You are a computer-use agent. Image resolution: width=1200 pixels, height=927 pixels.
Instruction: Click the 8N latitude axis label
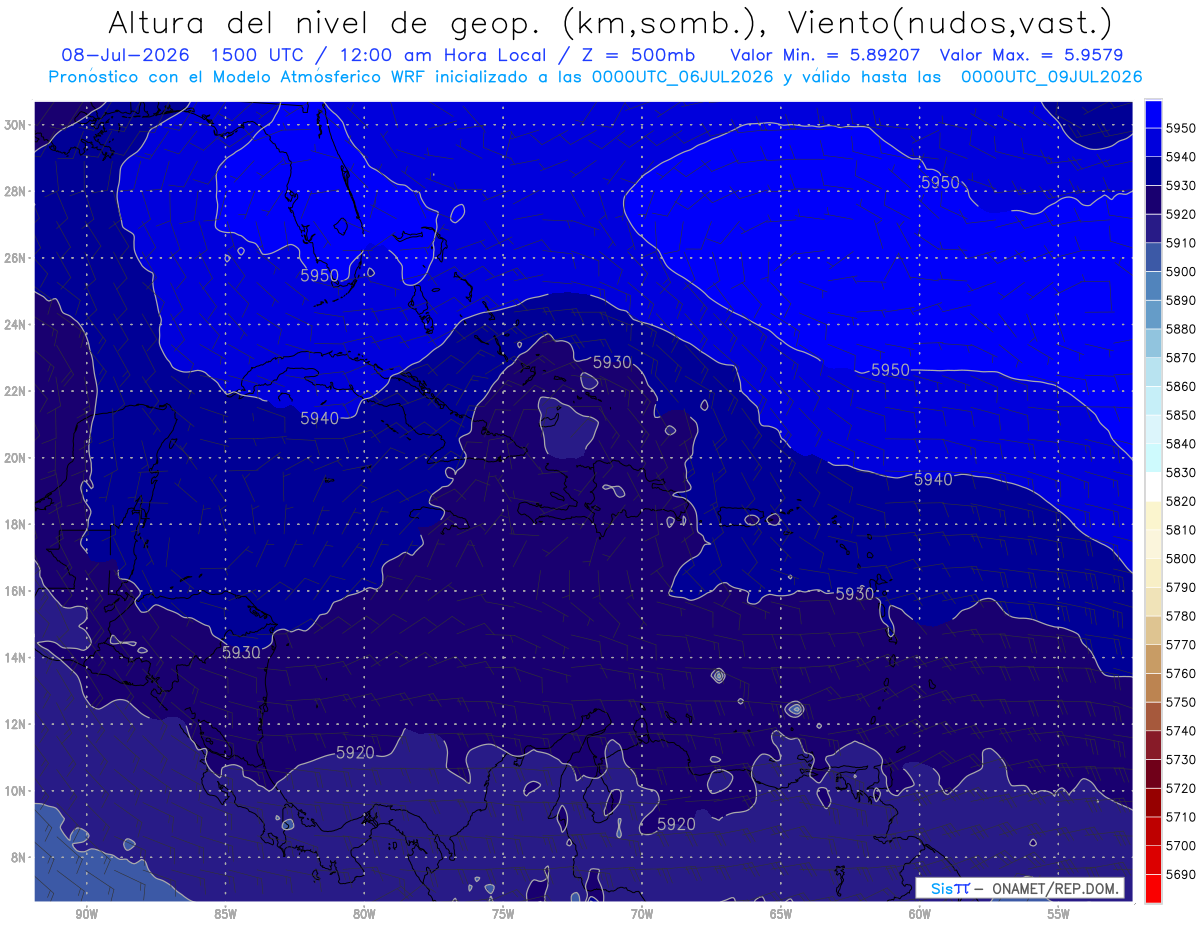click(x=20, y=858)
